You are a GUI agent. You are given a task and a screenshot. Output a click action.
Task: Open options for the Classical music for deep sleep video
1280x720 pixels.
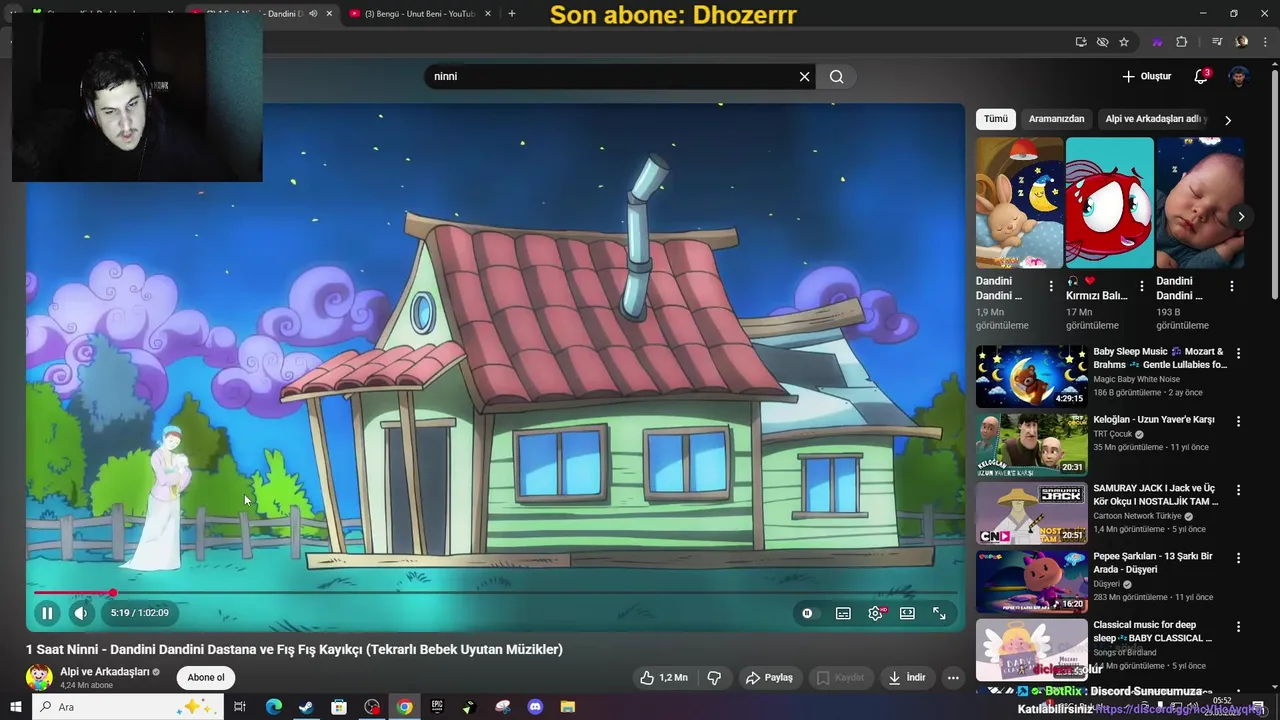click(1238, 627)
